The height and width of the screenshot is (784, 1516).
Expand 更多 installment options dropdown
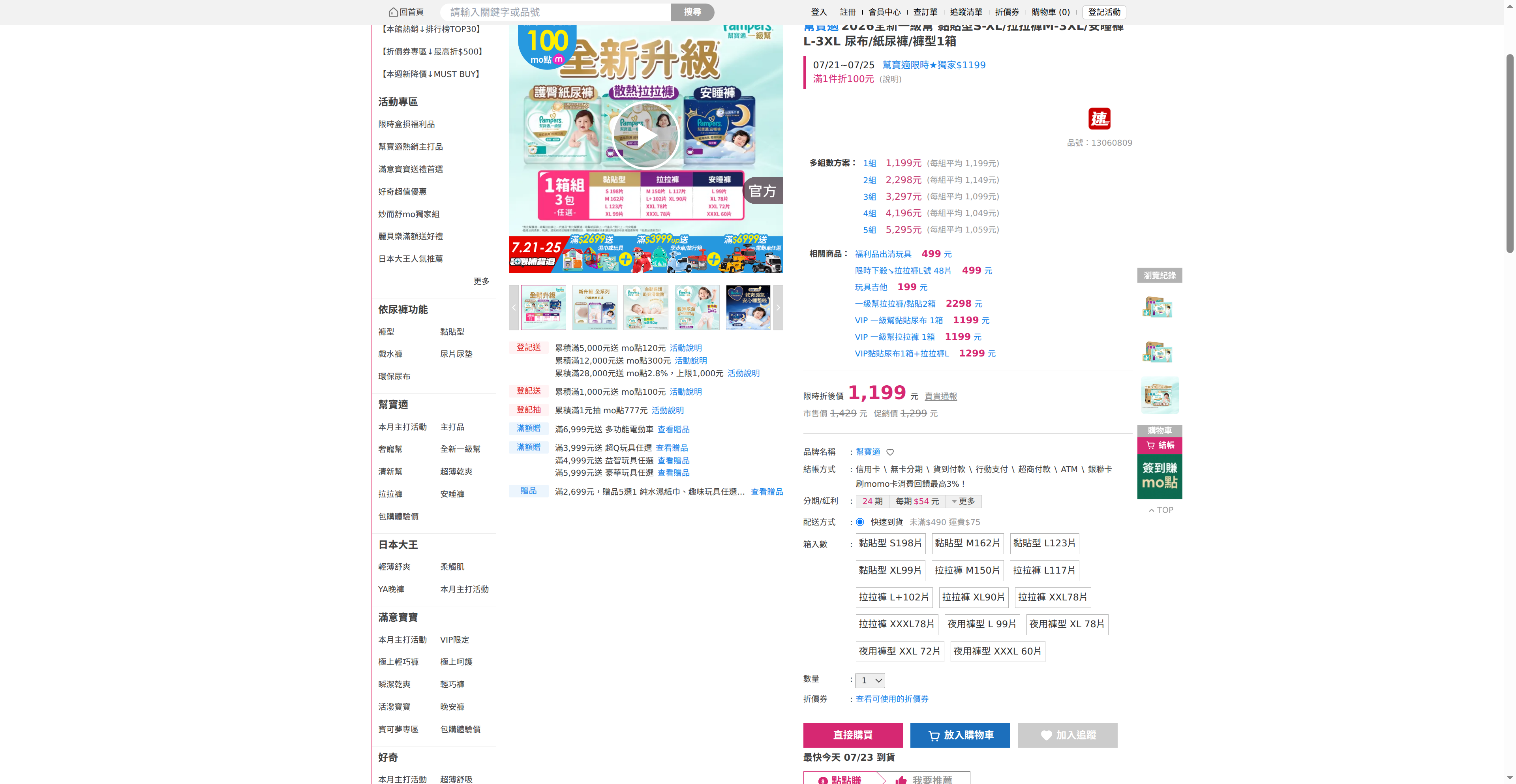point(964,501)
